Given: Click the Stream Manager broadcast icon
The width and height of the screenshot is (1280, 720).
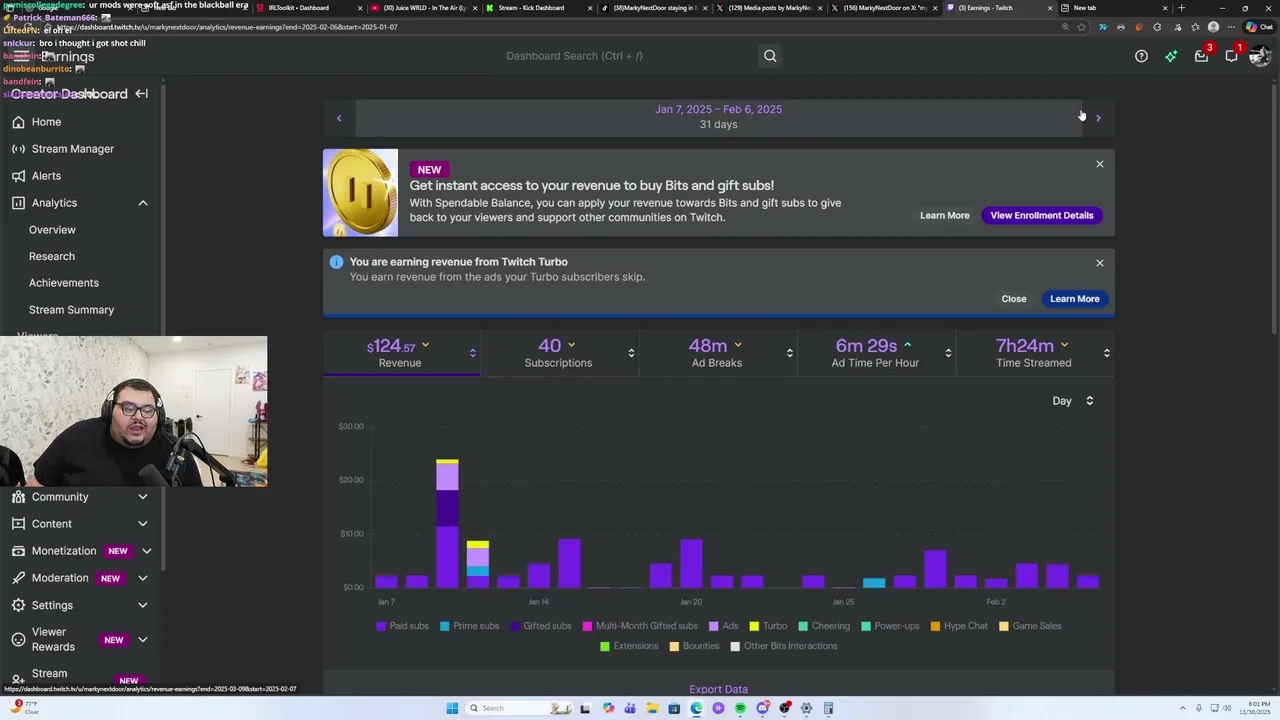Looking at the screenshot, I should coord(18,149).
